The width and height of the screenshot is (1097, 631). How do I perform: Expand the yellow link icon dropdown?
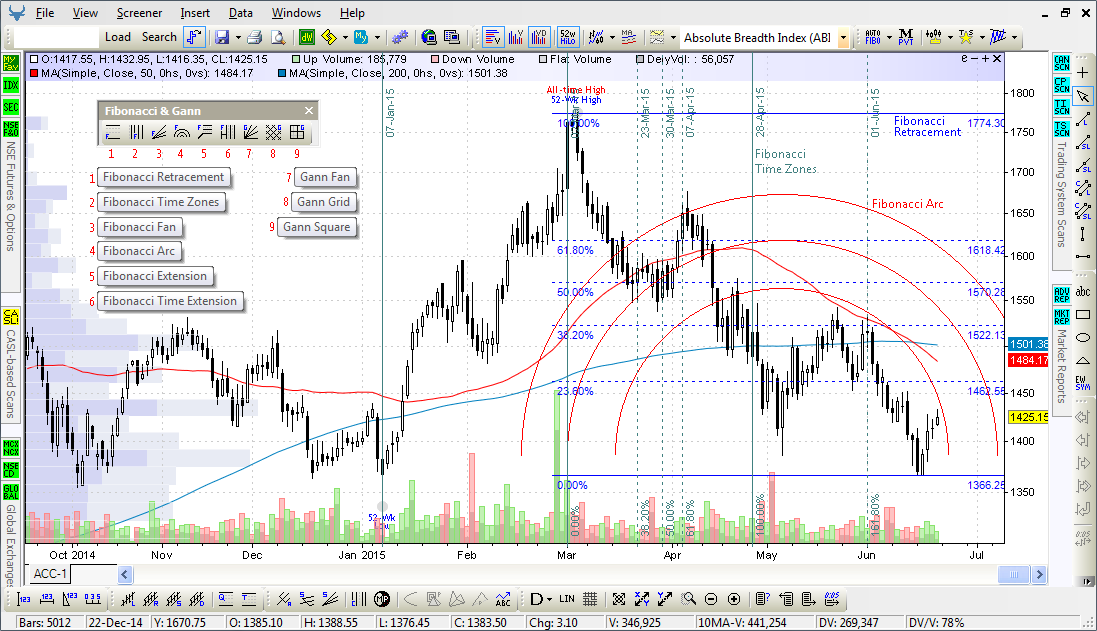pyautogui.click(x=345, y=38)
